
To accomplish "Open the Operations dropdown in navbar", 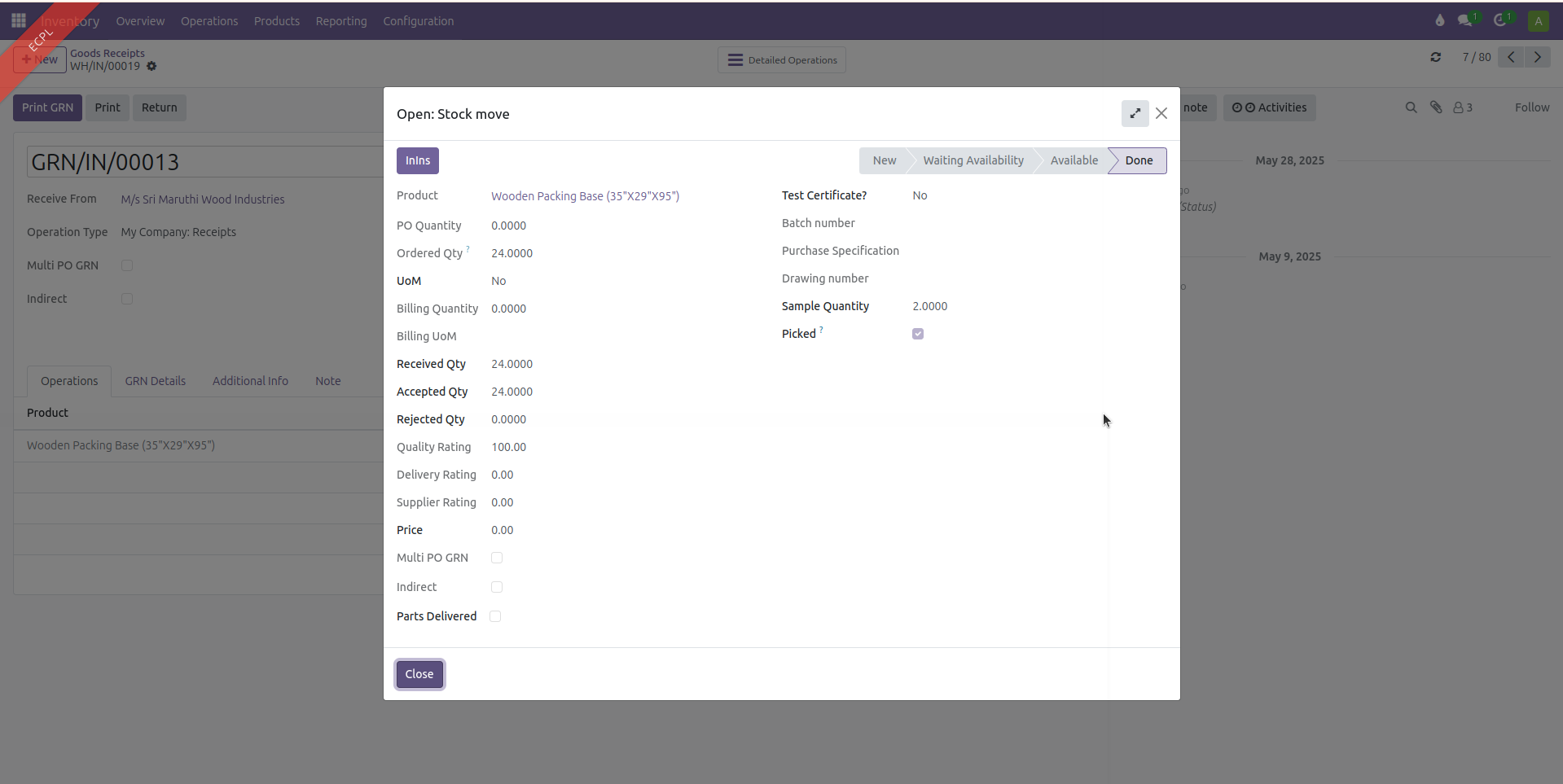I will [x=209, y=21].
